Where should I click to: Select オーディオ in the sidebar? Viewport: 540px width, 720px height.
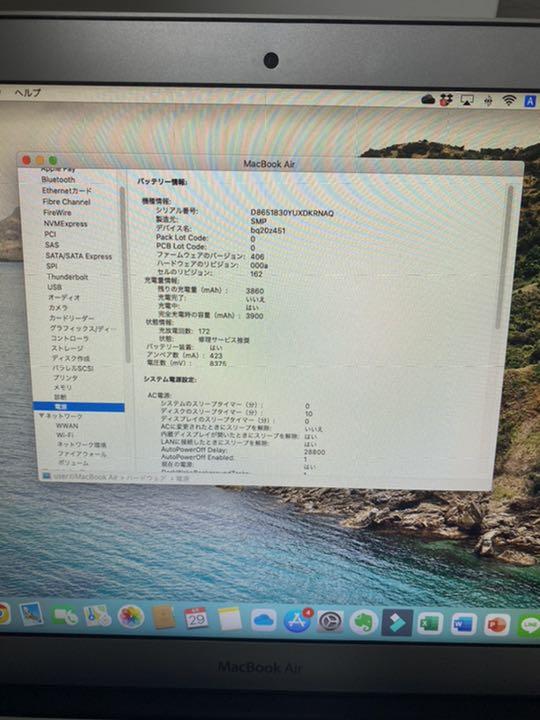64,298
